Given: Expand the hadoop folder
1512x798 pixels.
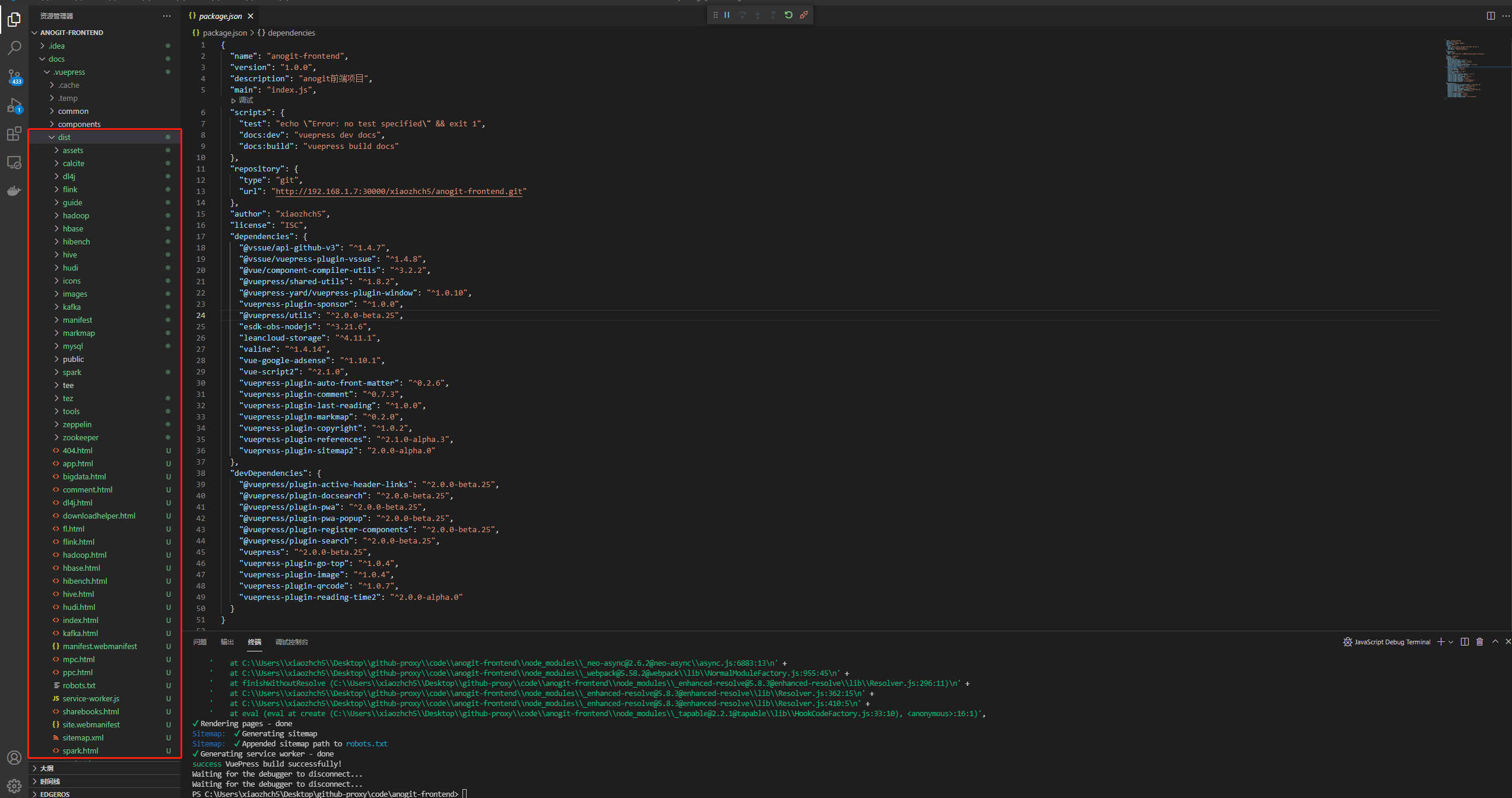Looking at the screenshot, I should (x=105, y=215).
